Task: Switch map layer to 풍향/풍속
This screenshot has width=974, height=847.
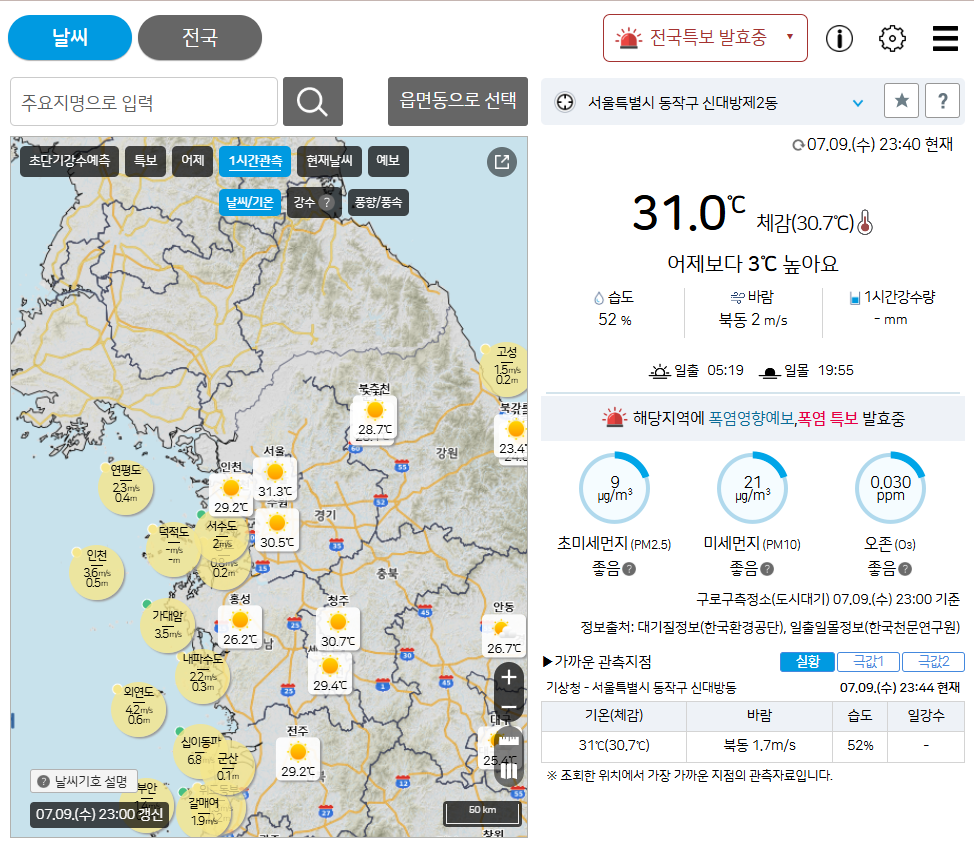Action: [377, 202]
